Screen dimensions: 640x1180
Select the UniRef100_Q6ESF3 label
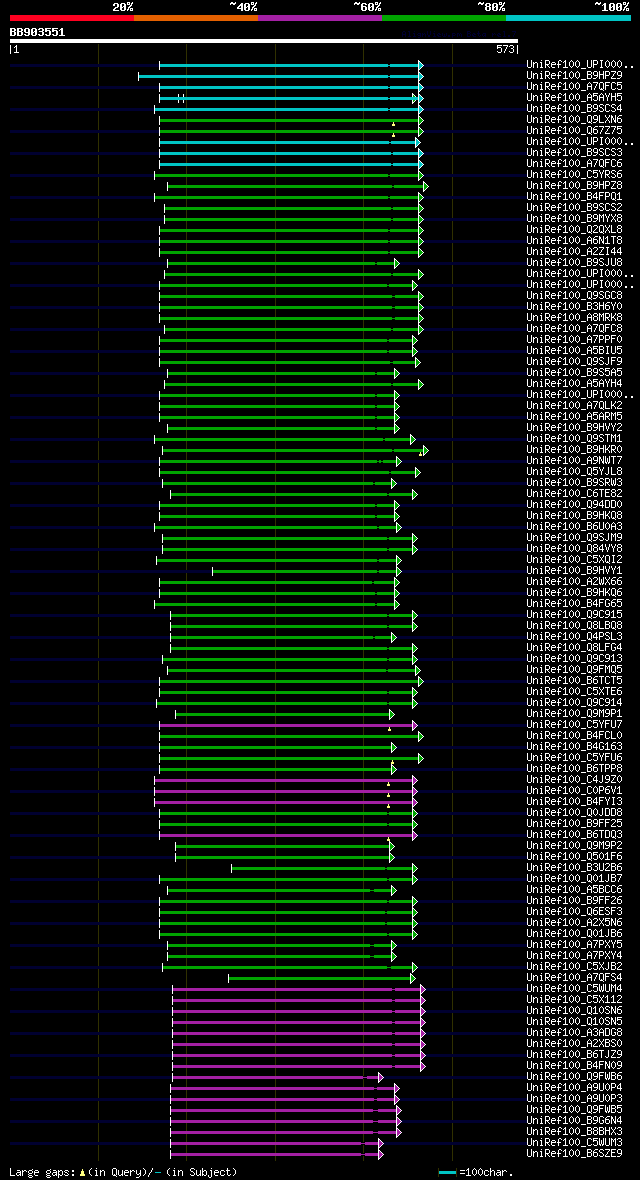pyautogui.click(x=574, y=911)
